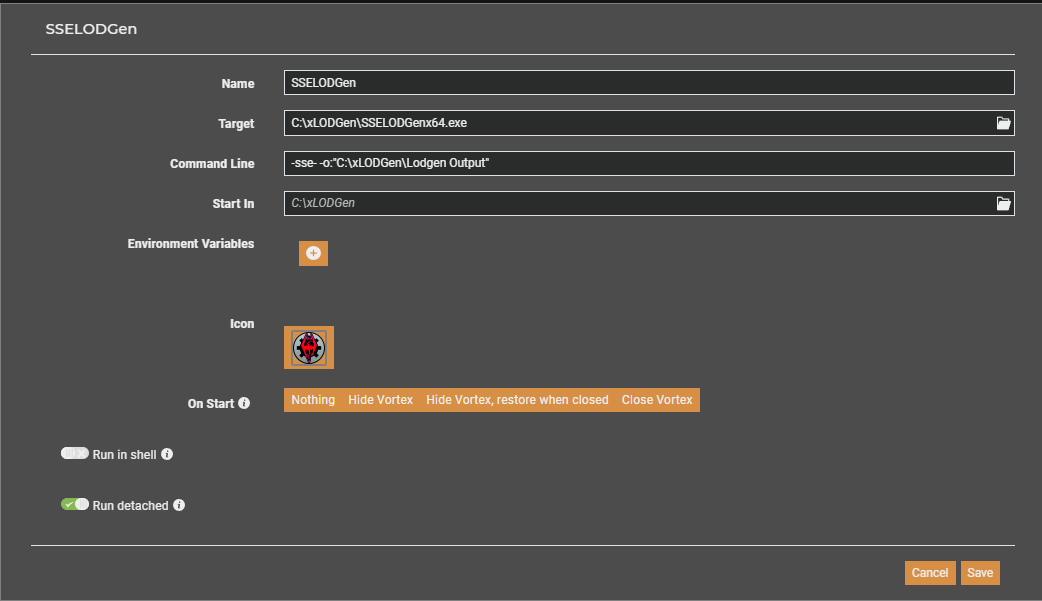This screenshot has width=1042, height=601.
Task: Select Hide Vortex, restore when closed
Action: click(x=517, y=400)
